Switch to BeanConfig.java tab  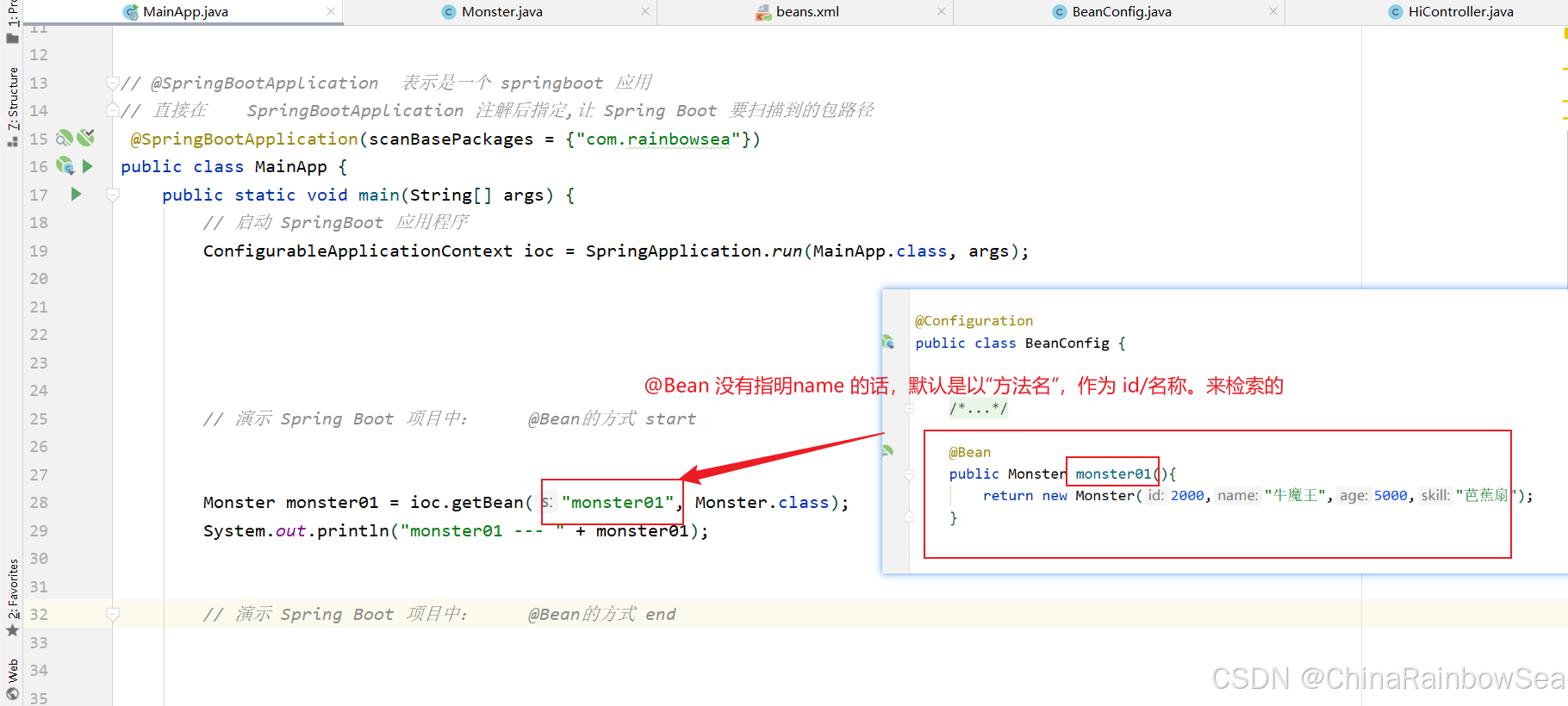(1121, 12)
